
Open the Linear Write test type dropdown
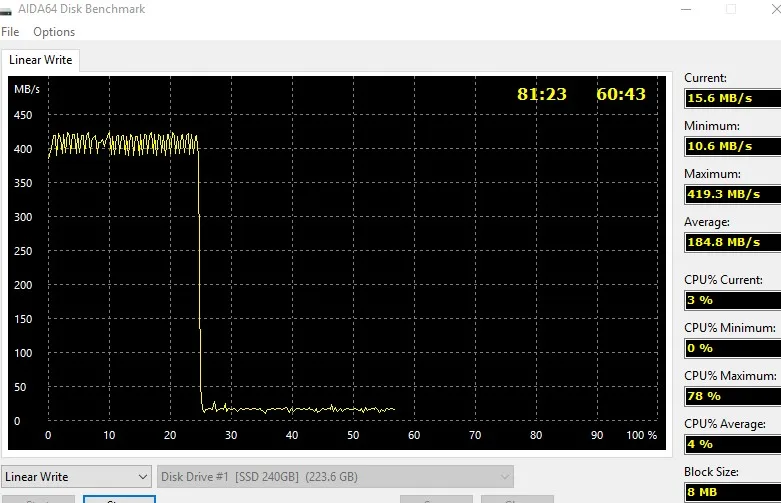pos(76,477)
